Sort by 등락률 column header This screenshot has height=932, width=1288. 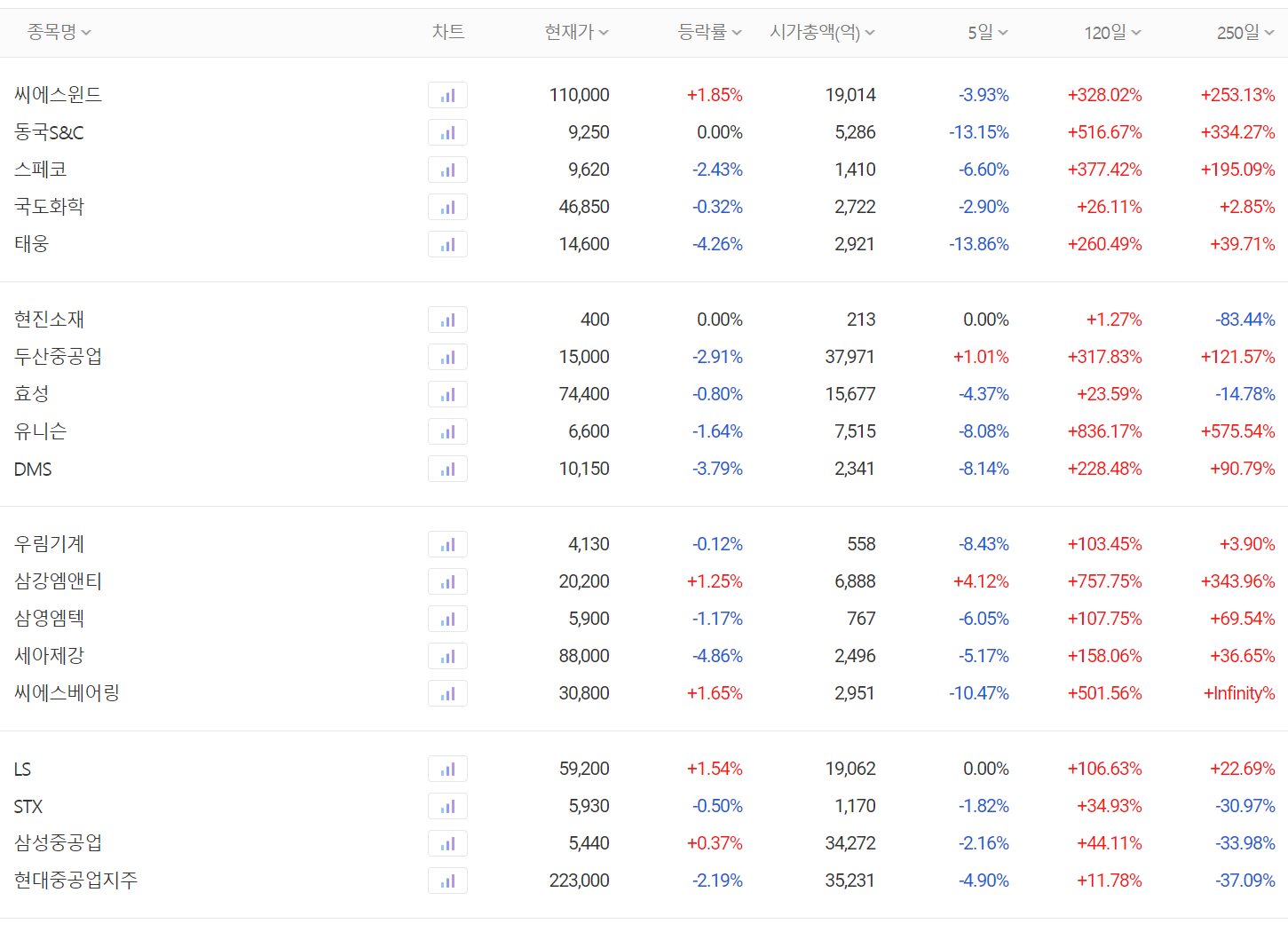coord(709,32)
